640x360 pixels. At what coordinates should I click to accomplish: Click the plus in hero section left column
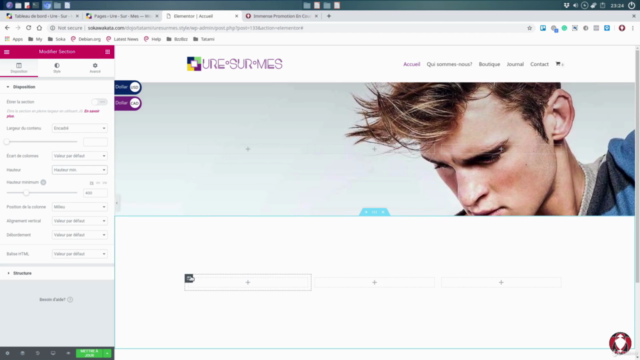click(248, 149)
